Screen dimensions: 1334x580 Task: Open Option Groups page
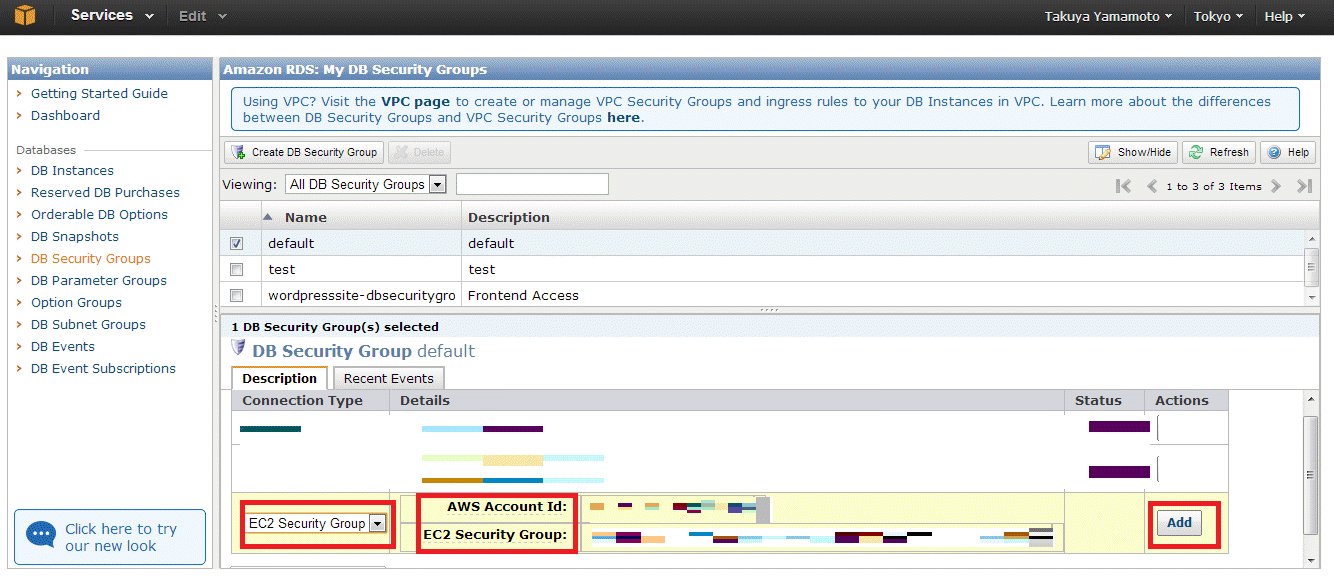[x=76, y=303]
